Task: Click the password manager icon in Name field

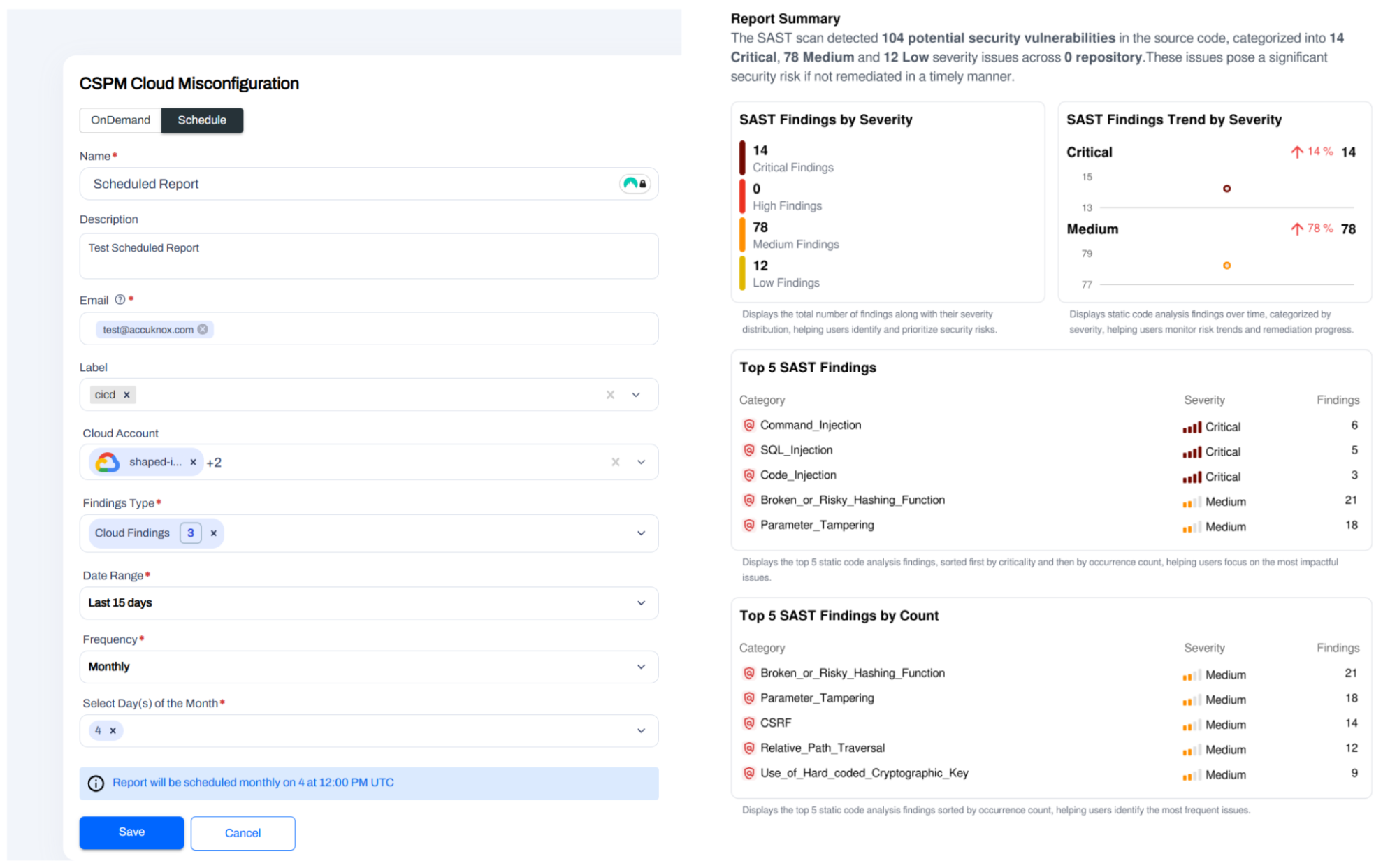Action: (635, 184)
